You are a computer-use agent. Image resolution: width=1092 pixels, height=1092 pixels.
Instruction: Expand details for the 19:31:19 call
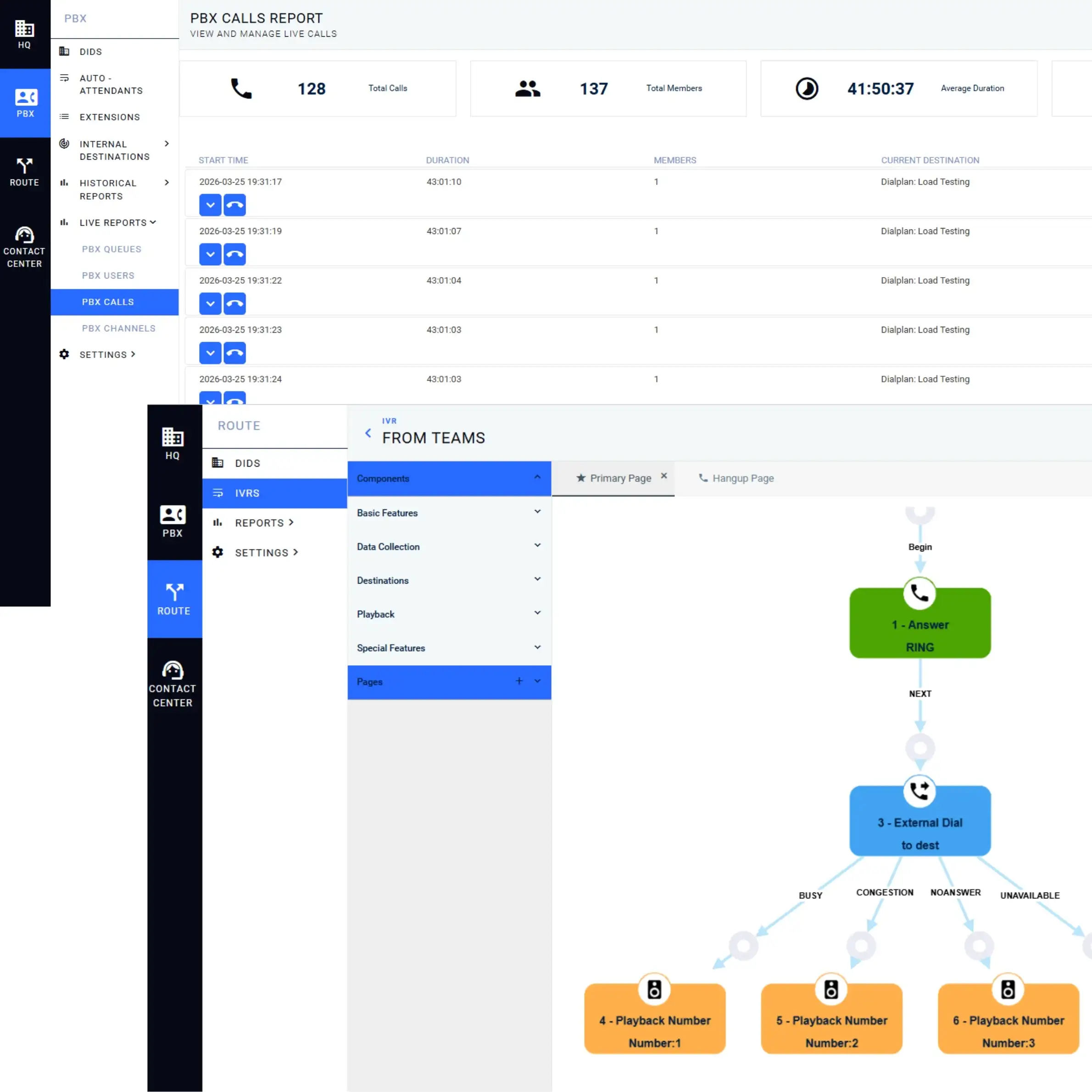point(210,254)
